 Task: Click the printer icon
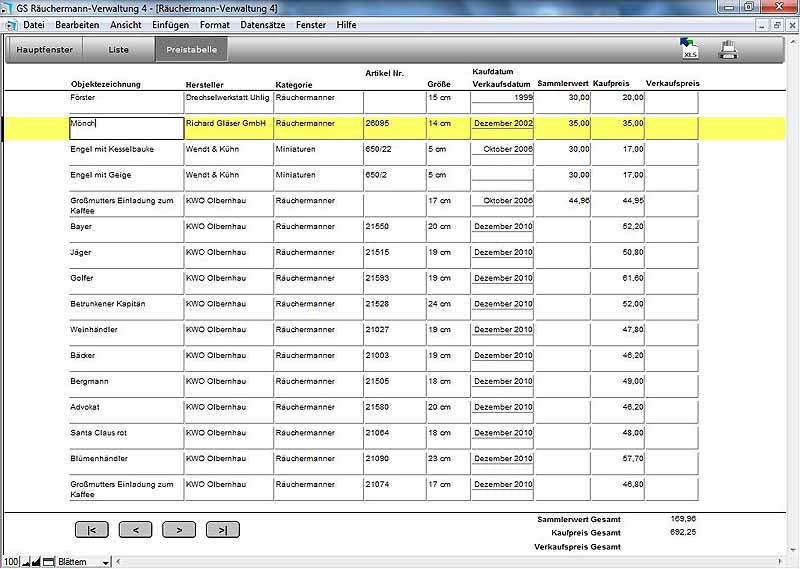[729, 49]
